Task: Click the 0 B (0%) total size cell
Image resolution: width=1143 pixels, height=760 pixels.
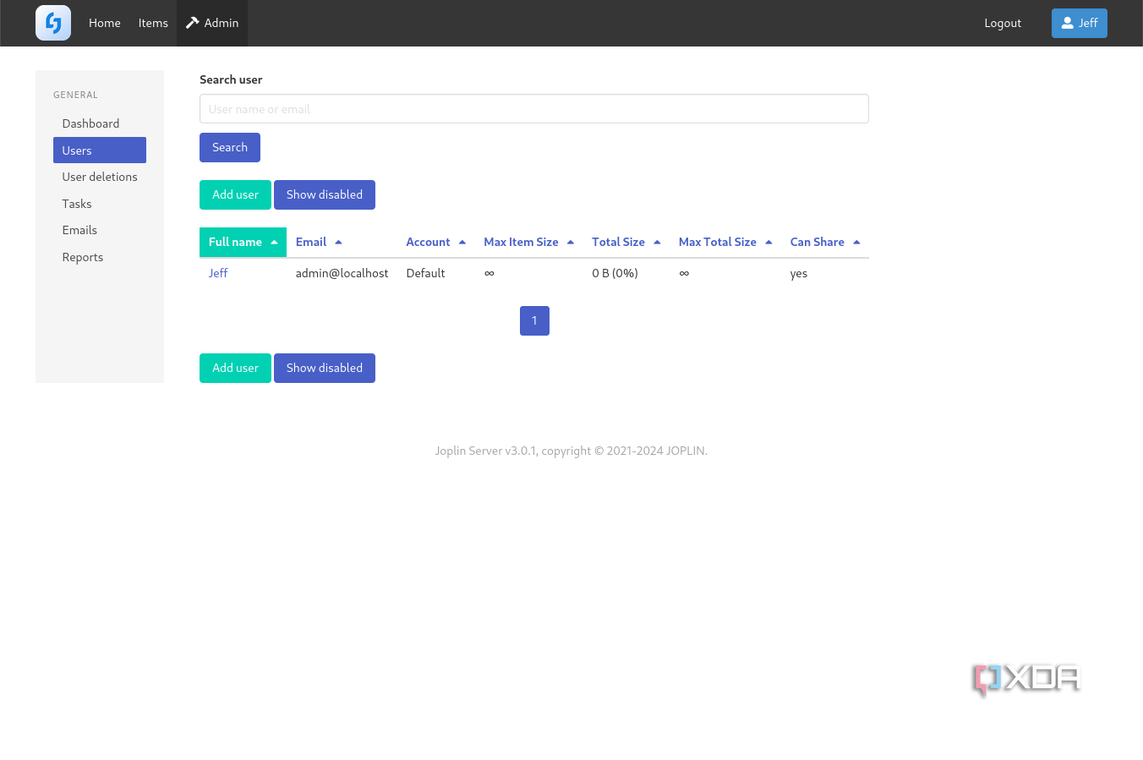Action: (615, 273)
